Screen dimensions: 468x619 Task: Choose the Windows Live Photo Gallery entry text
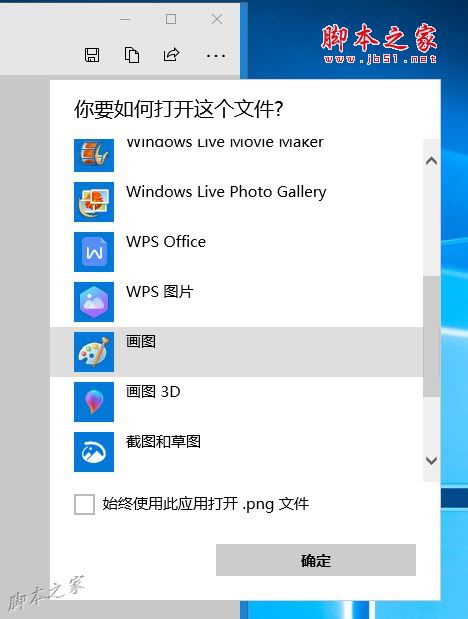pos(226,192)
